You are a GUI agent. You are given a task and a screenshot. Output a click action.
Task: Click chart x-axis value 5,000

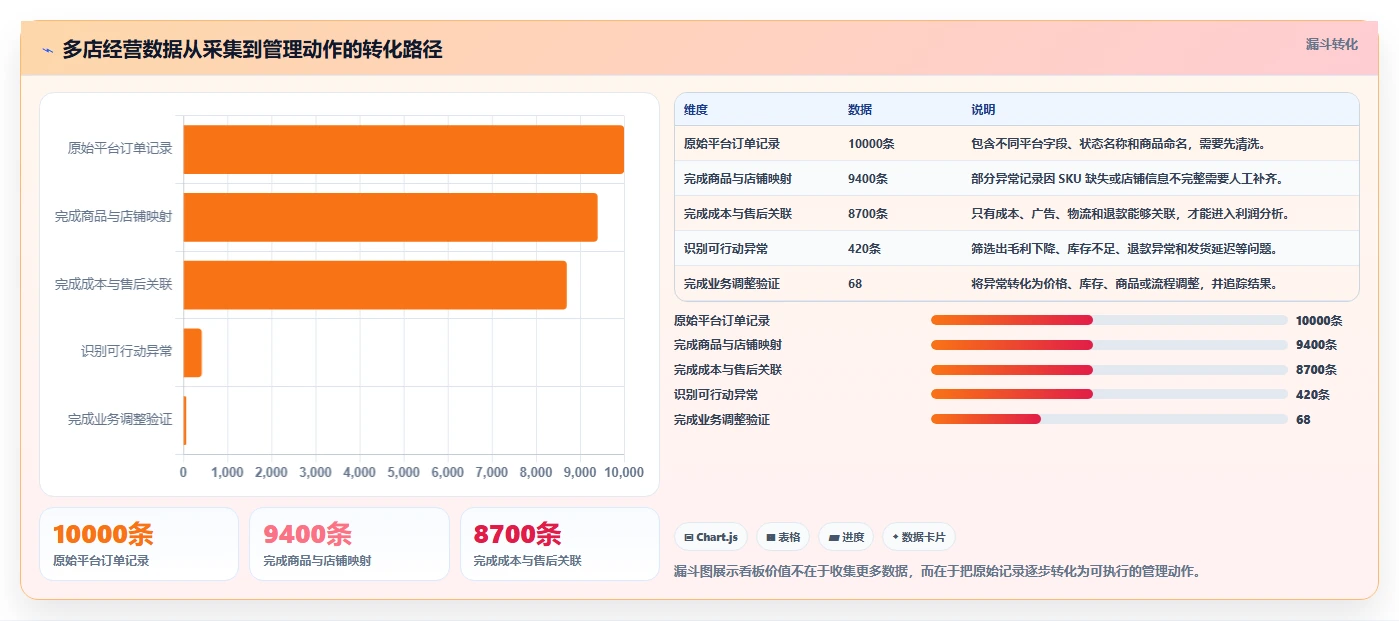point(403,473)
